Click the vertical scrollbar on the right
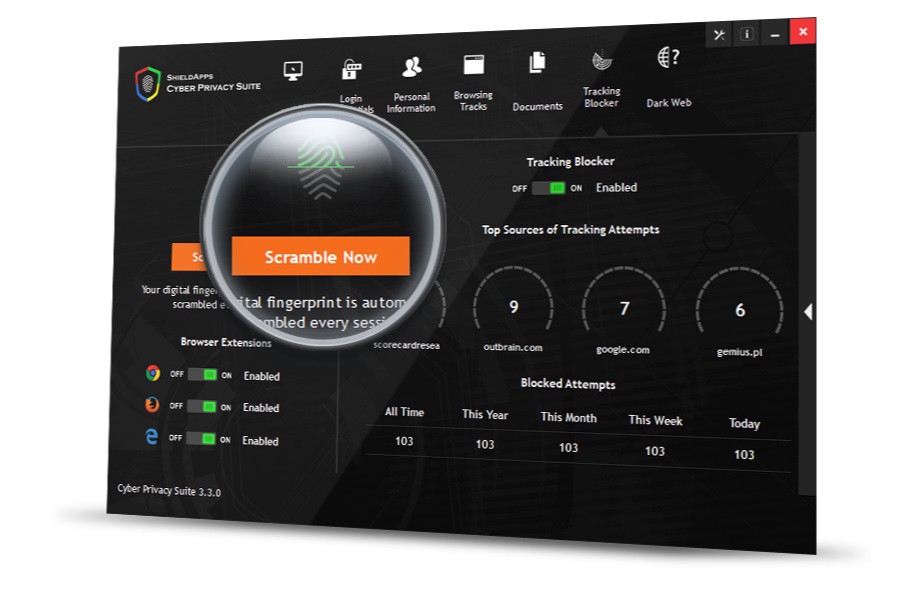The width and height of the screenshot is (900, 600). [809, 313]
